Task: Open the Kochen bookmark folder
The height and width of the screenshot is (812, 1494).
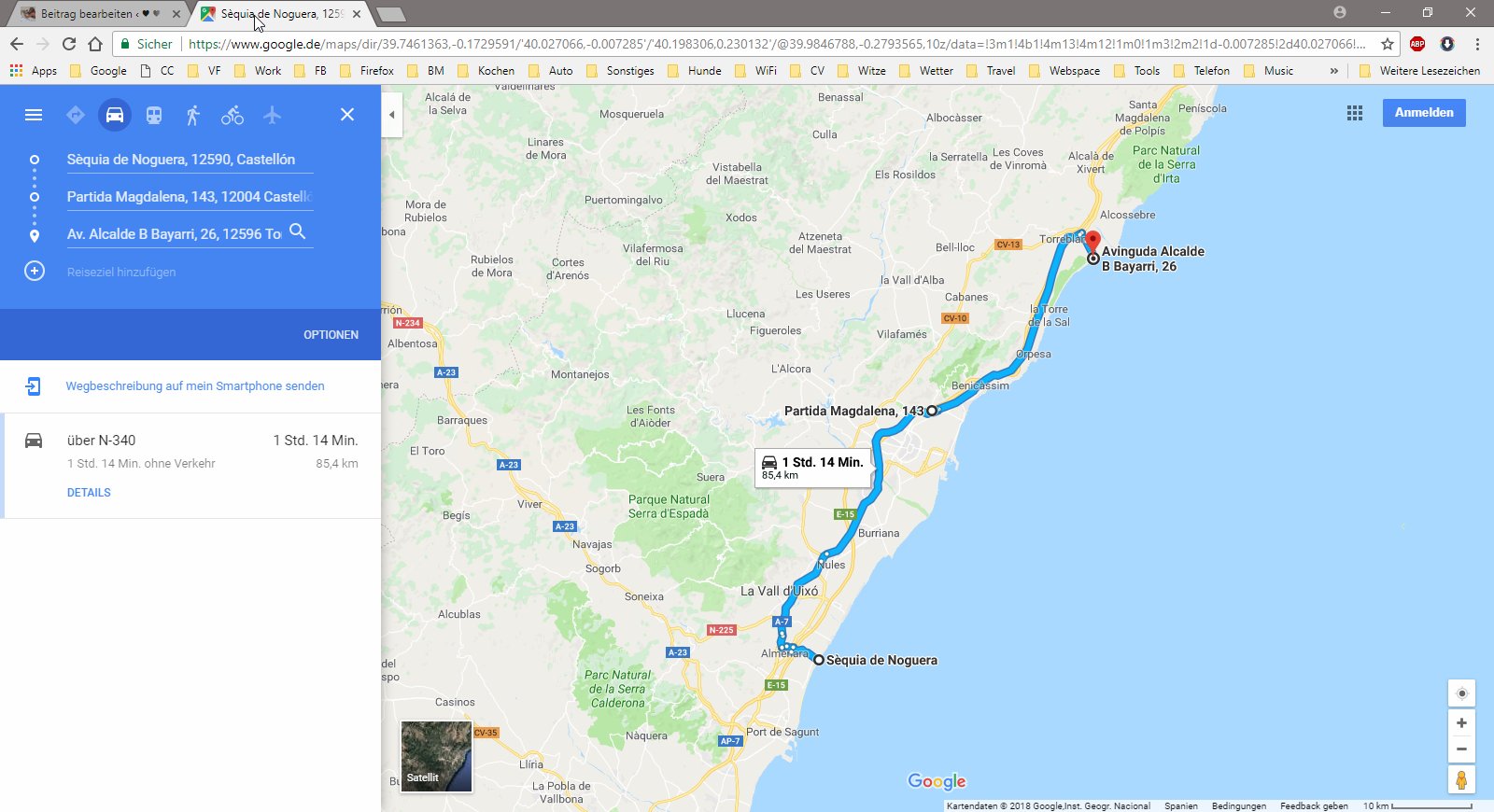Action: pyautogui.click(x=486, y=71)
